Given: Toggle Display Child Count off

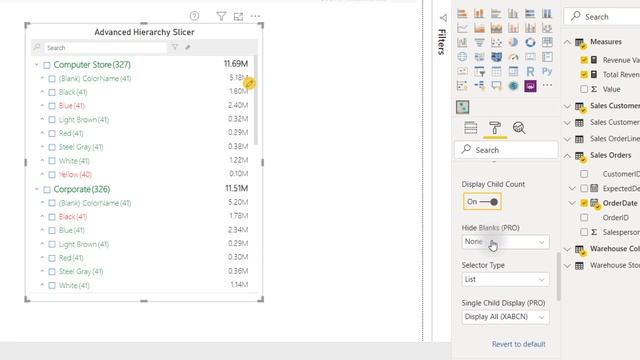Looking at the screenshot, I should coord(482,202).
